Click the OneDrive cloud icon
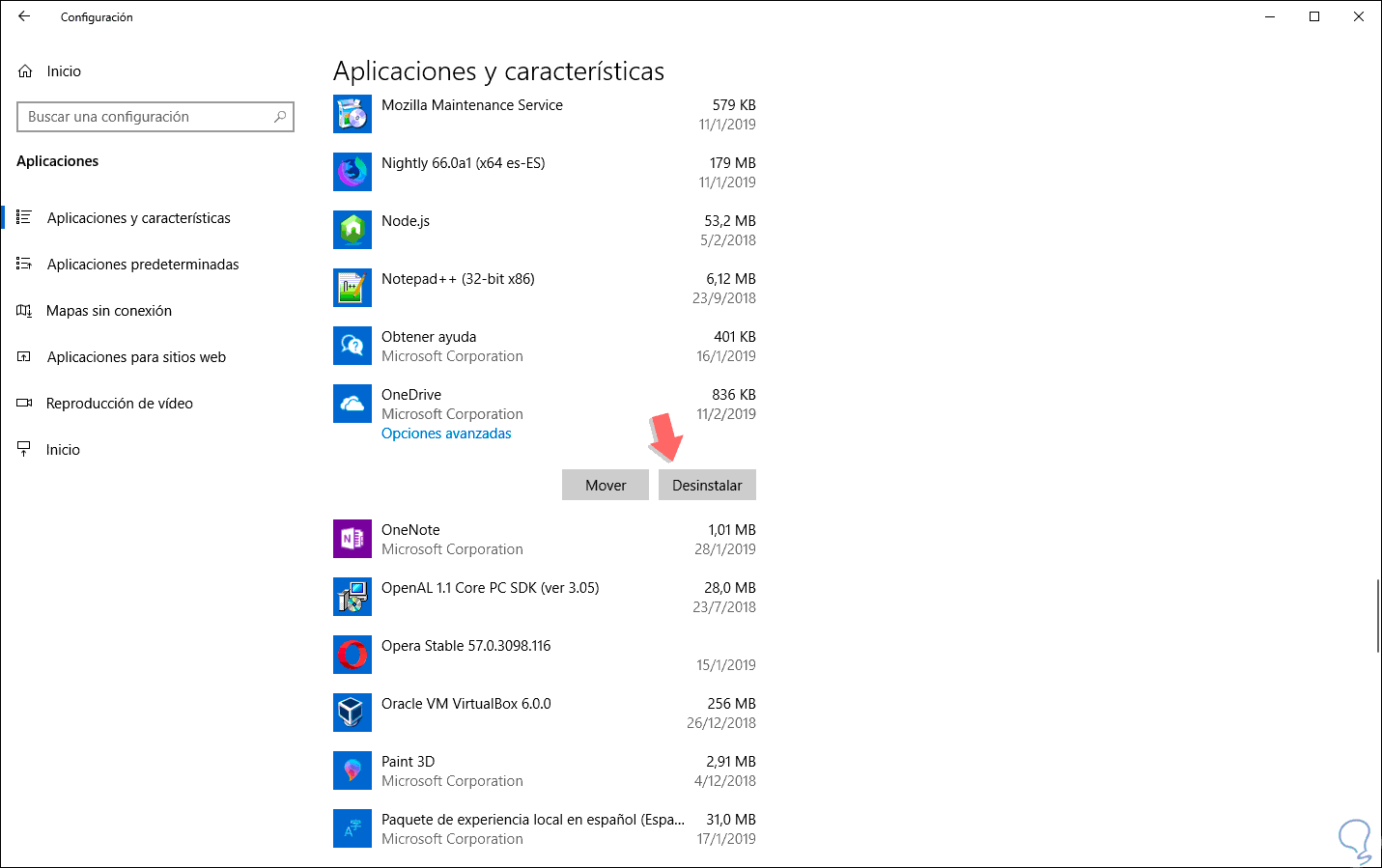Screen dimensions: 1382x868 click(x=353, y=404)
